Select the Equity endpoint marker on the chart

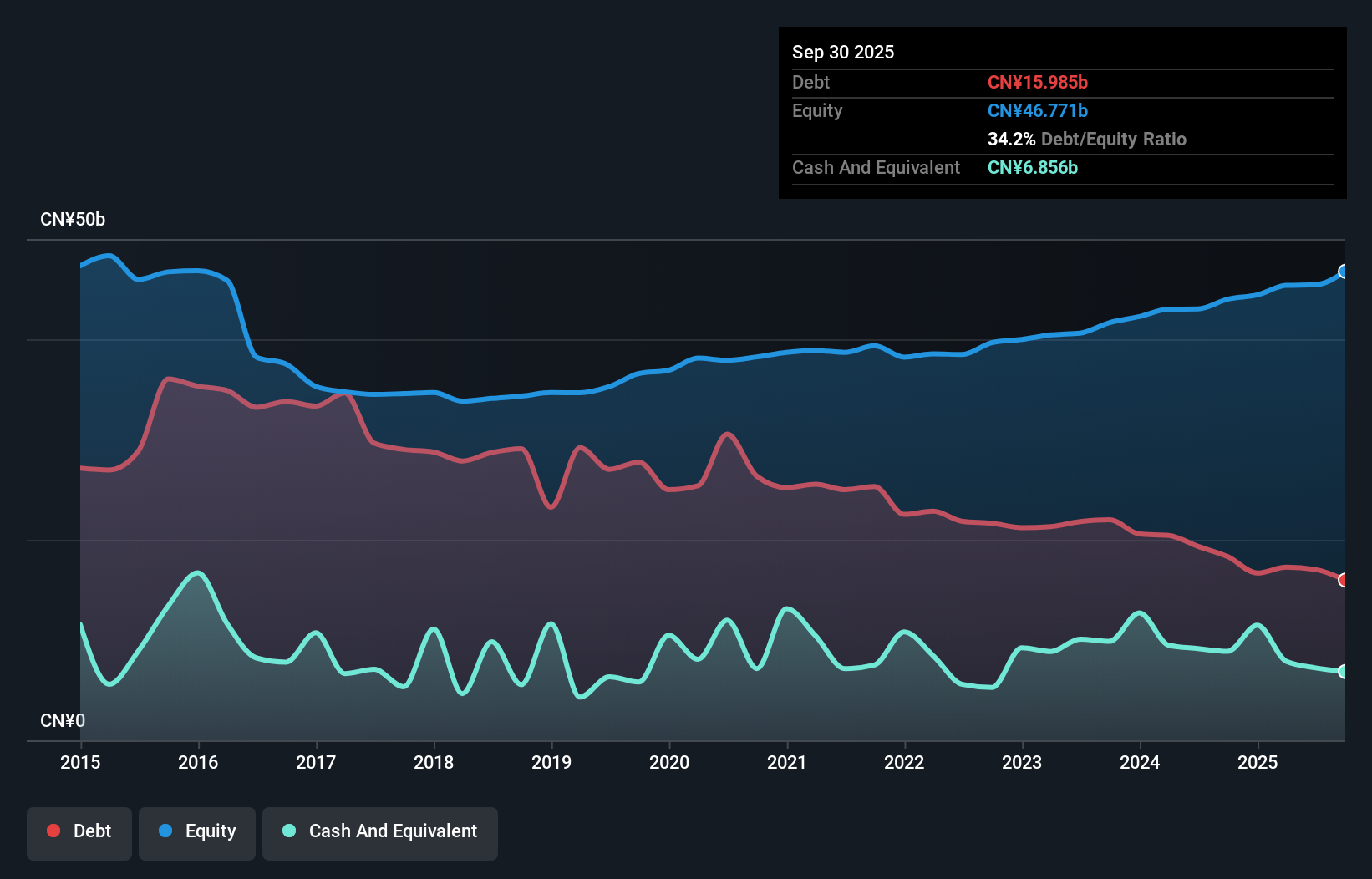(x=1343, y=272)
